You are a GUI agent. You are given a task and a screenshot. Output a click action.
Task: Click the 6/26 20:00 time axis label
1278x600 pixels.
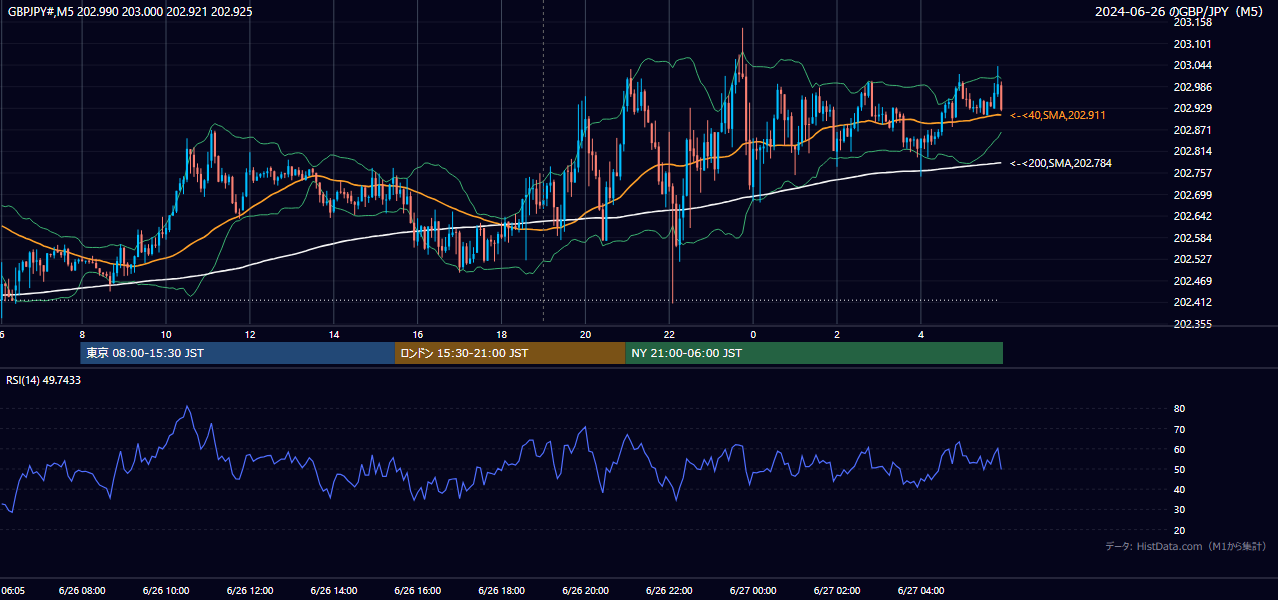[x=586, y=591]
